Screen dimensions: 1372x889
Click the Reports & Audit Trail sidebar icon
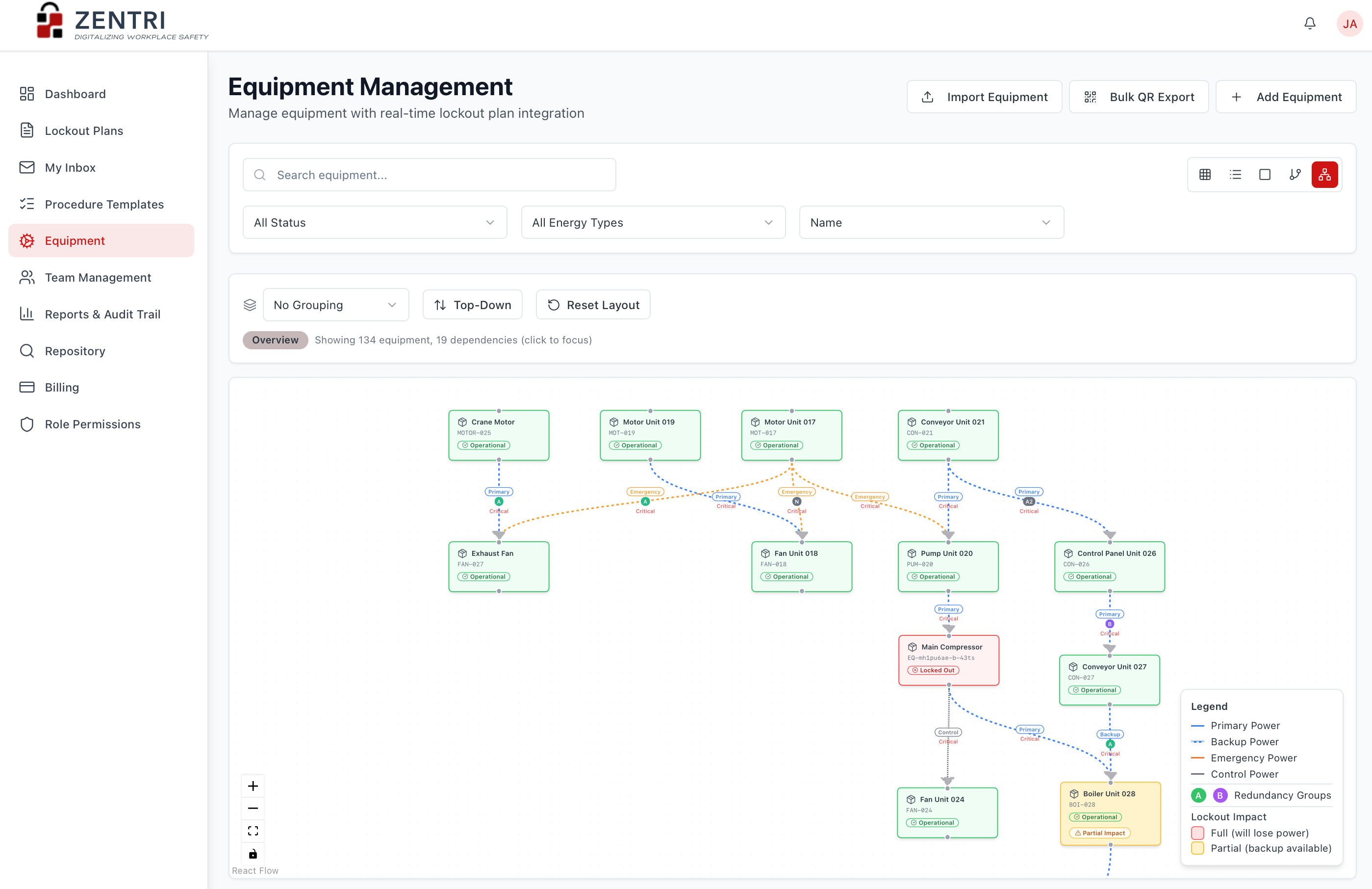26,314
